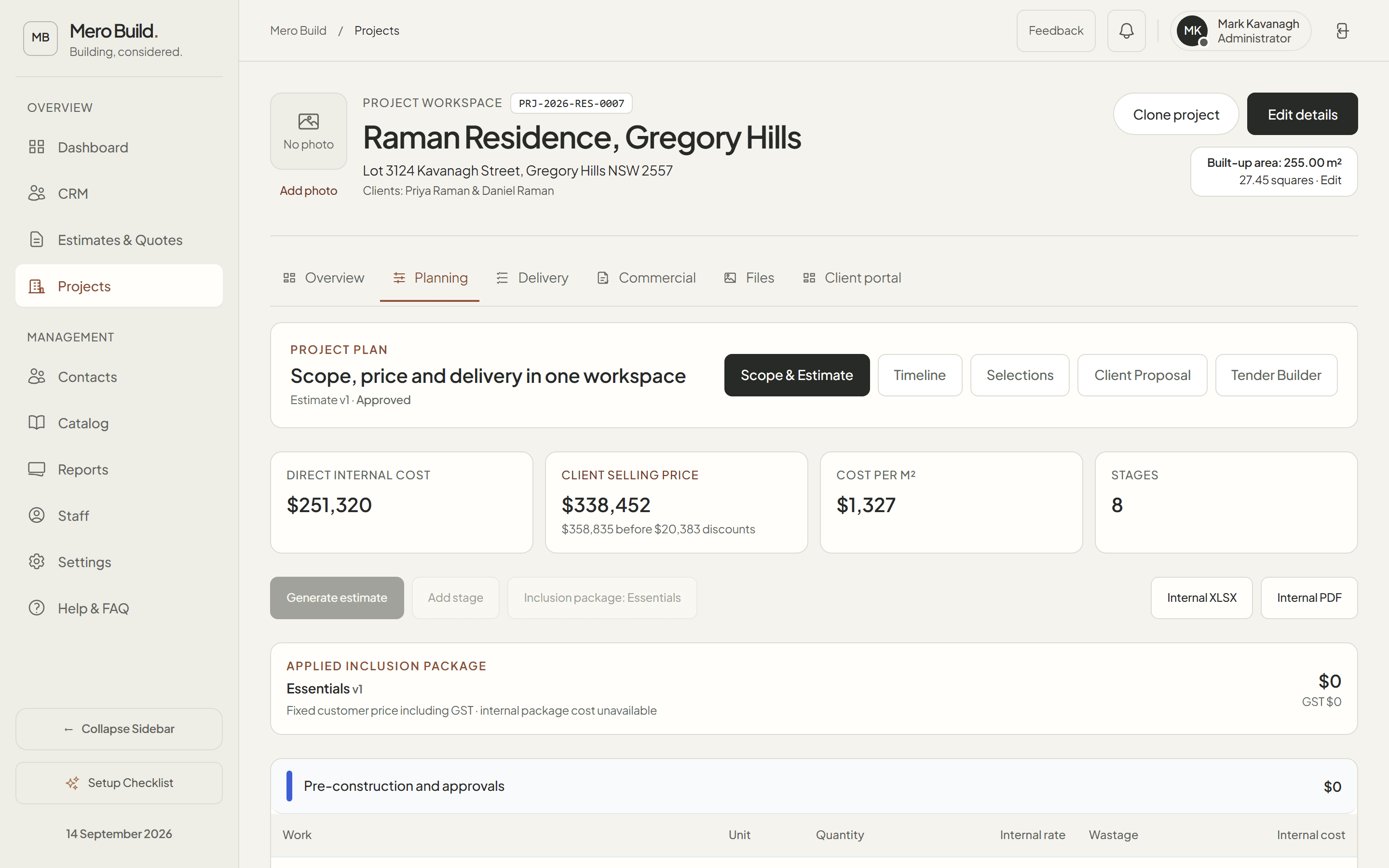Select the Scope & Estimate view
Screen dimensions: 1389x868
797,376
